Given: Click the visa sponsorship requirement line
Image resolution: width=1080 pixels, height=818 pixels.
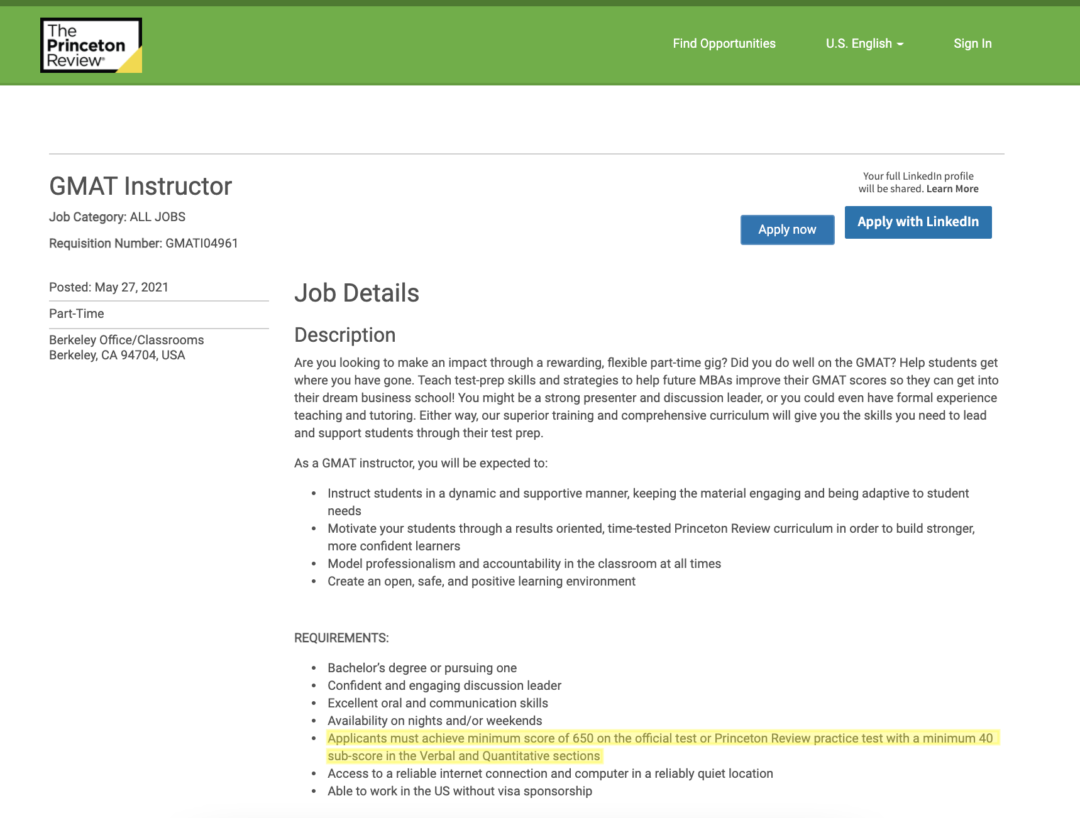Looking at the screenshot, I should 459,791.
